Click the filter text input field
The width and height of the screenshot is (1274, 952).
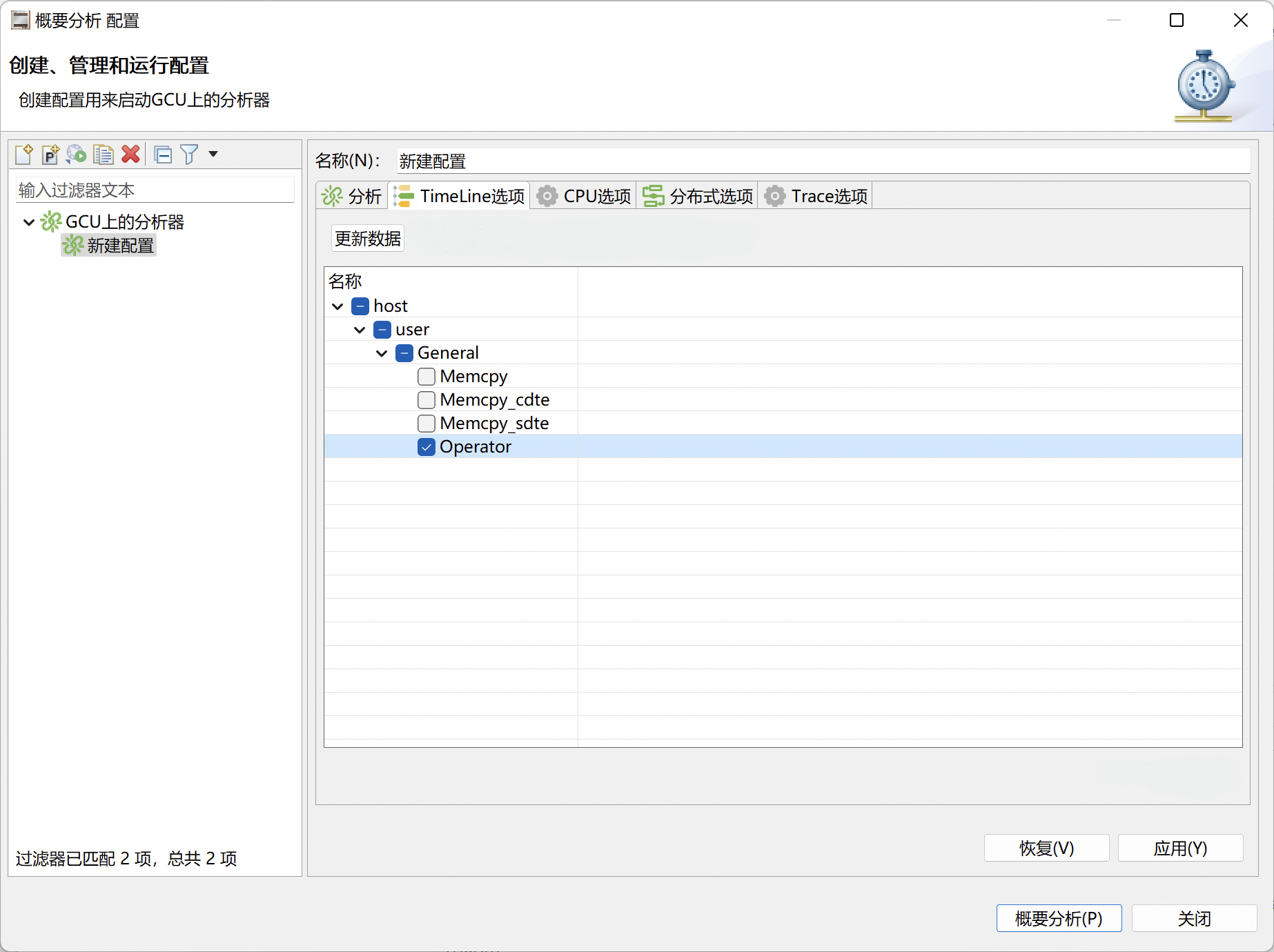pyautogui.click(x=155, y=190)
